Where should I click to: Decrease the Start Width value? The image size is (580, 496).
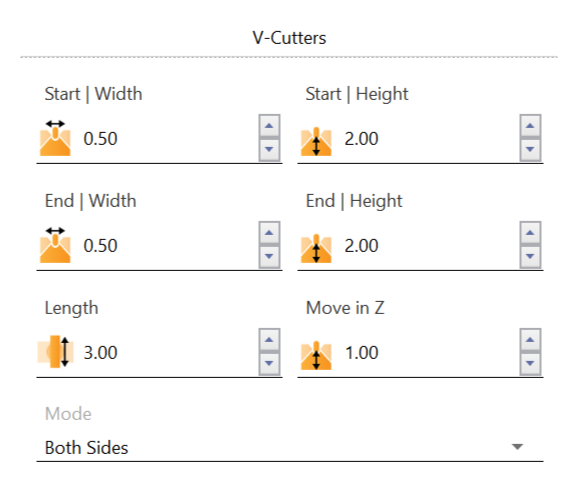[269, 149]
